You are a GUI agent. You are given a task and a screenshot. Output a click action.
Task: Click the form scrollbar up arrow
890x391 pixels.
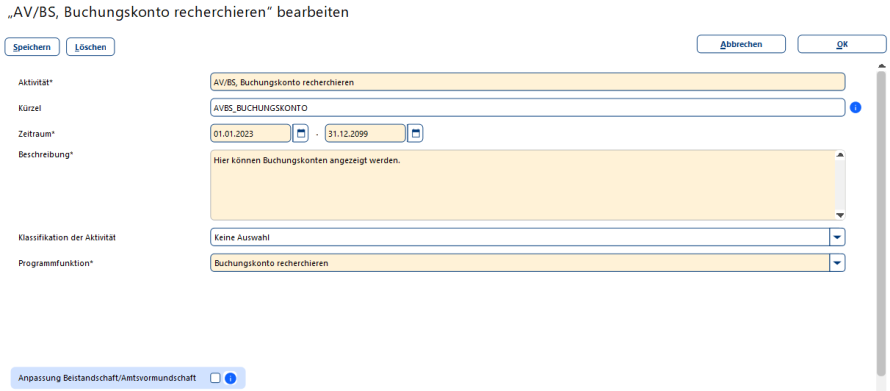881,65
